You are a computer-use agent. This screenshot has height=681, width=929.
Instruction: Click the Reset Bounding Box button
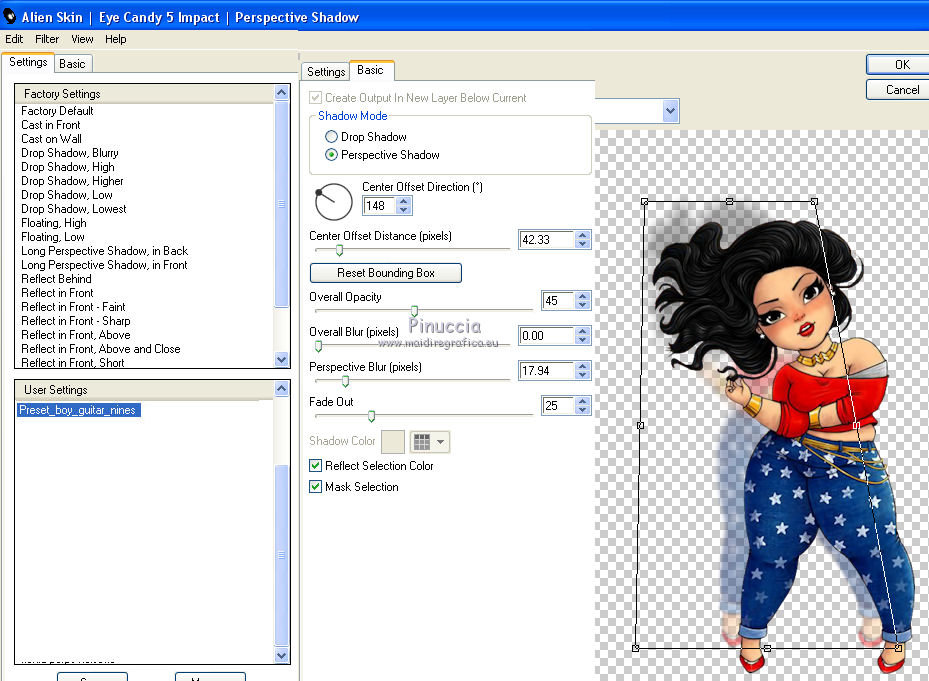tap(386, 273)
